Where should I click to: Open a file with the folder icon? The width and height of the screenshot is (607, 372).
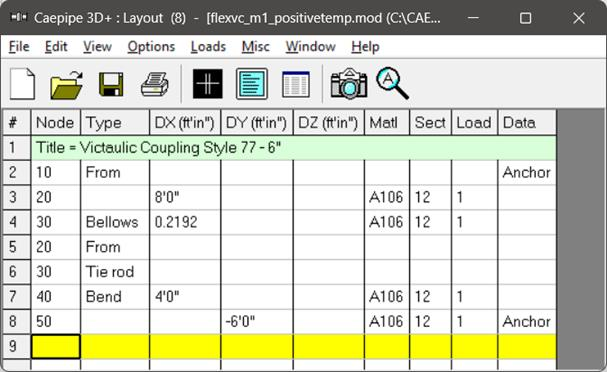pos(66,84)
